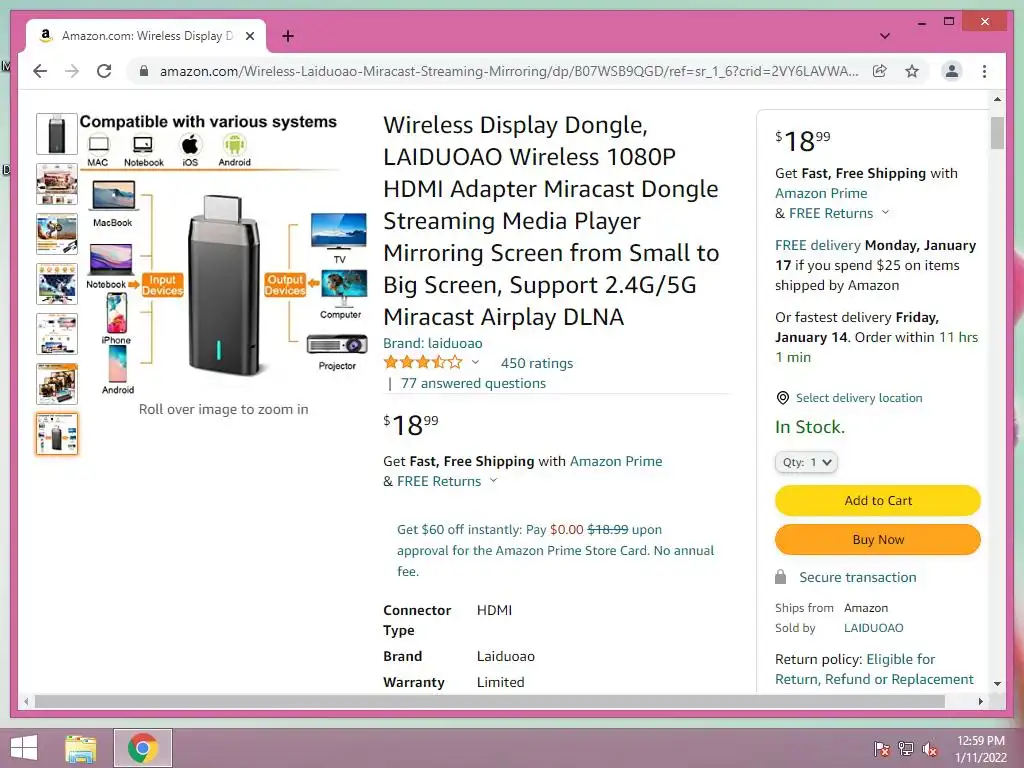The height and width of the screenshot is (768, 1024).
Task: Open 77 answered questions link
Action: [x=473, y=383]
